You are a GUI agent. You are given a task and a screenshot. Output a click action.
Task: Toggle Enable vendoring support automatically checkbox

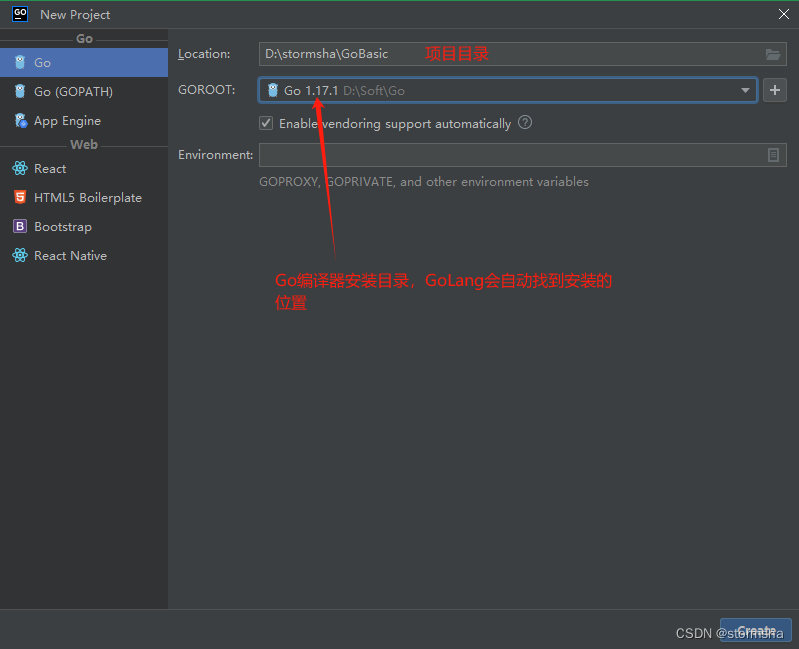pos(266,123)
